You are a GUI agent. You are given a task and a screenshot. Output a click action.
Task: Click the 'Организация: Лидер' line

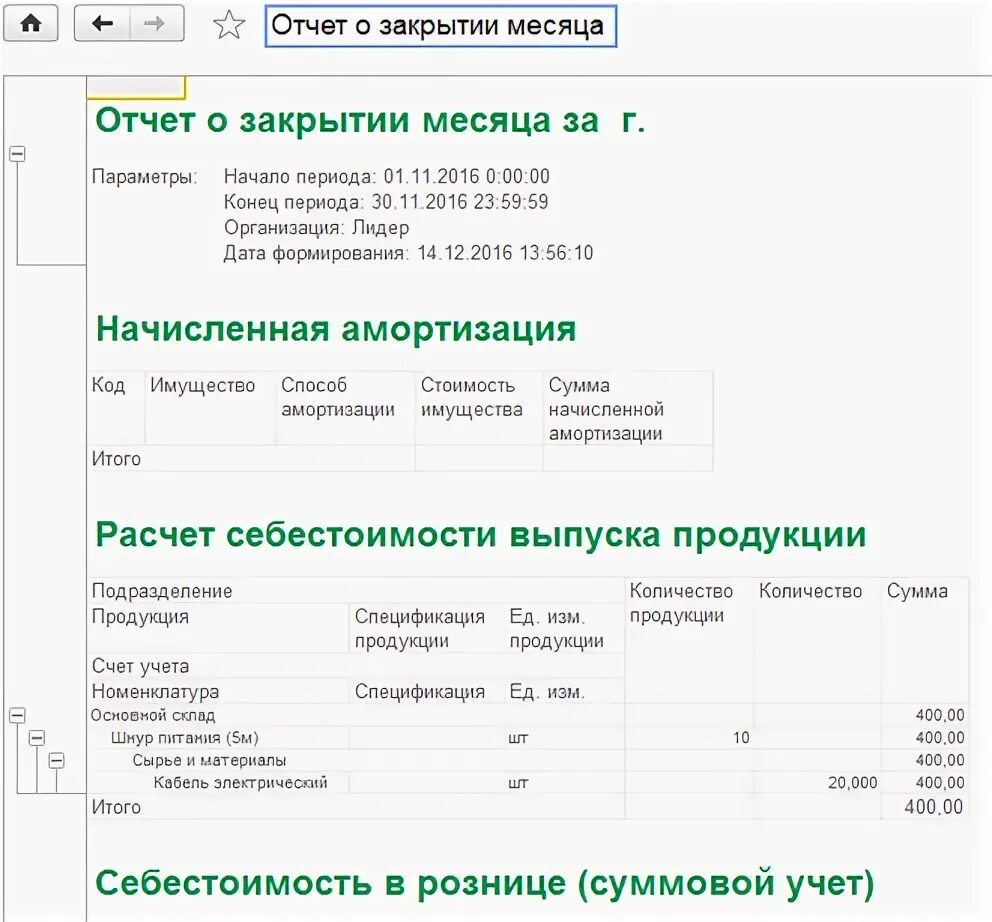[316, 227]
